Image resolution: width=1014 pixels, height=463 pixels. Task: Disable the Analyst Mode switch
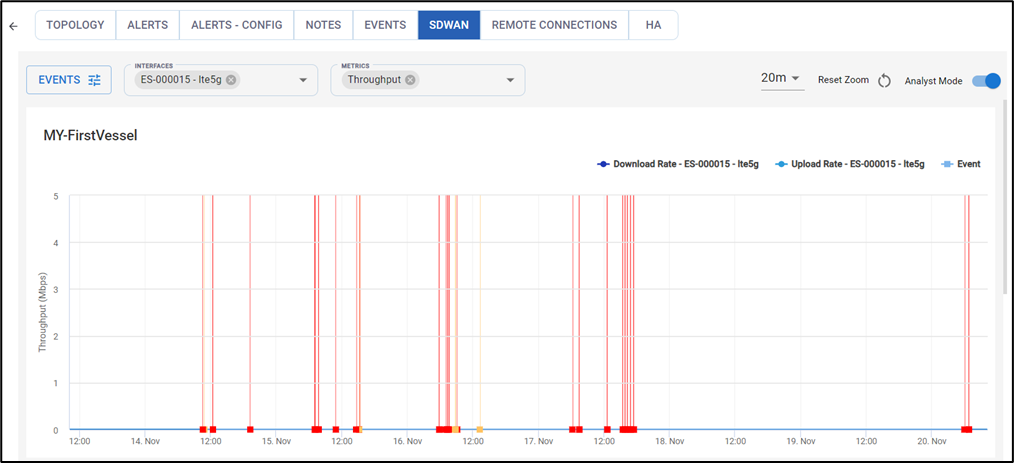pos(985,80)
